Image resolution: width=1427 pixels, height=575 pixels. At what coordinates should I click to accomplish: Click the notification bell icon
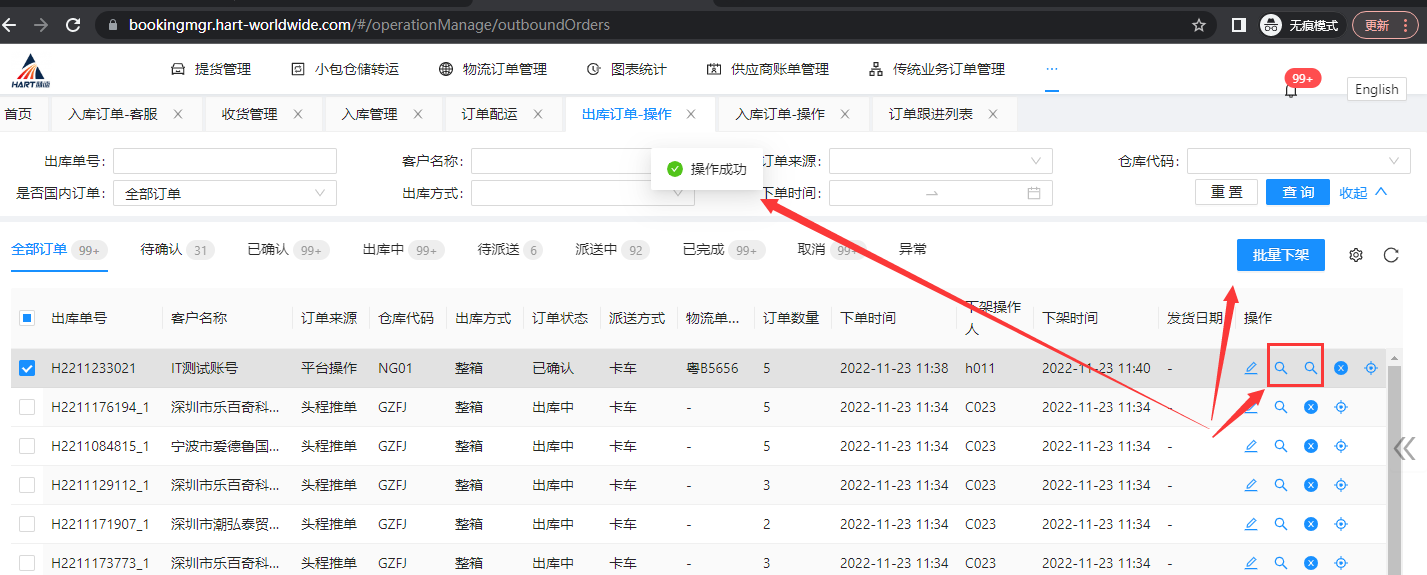point(1291,91)
